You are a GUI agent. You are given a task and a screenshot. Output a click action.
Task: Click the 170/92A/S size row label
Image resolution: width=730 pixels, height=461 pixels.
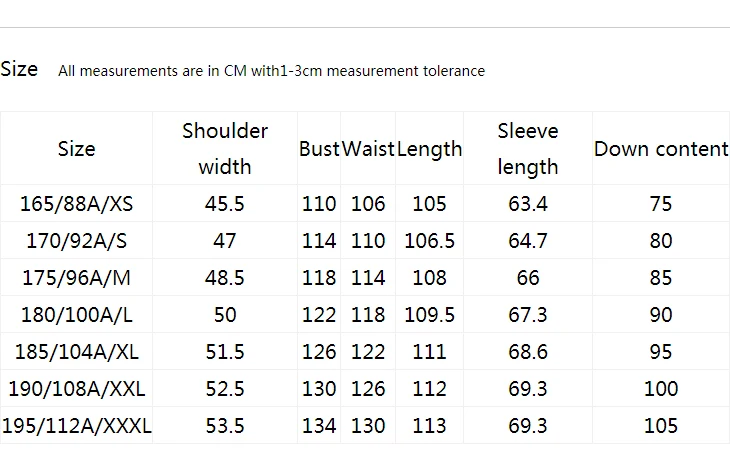click(76, 241)
